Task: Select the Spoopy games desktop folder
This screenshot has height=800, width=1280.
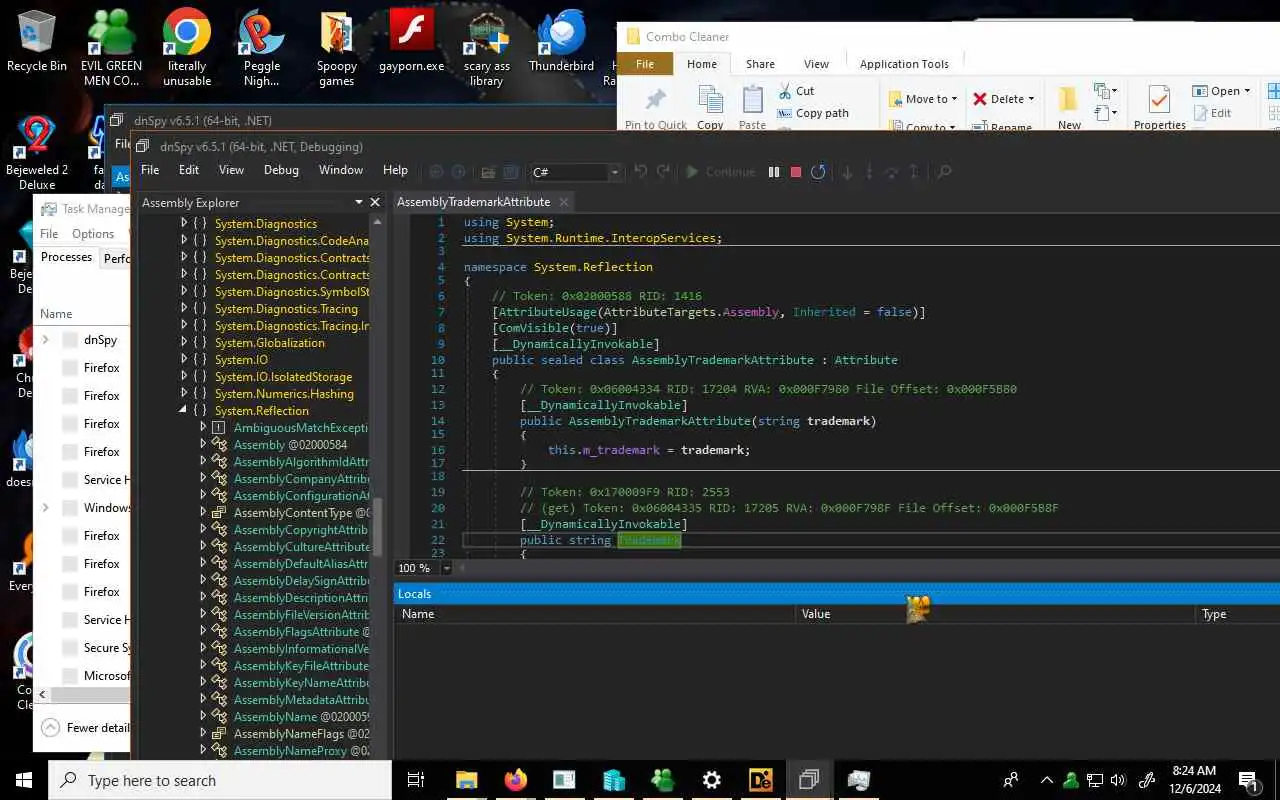Action: pos(337,48)
